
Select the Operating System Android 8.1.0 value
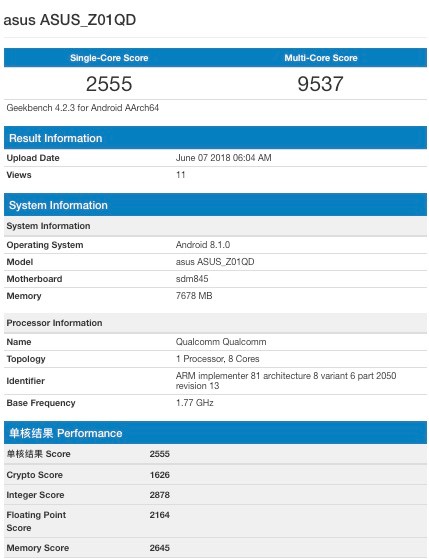point(203,245)
